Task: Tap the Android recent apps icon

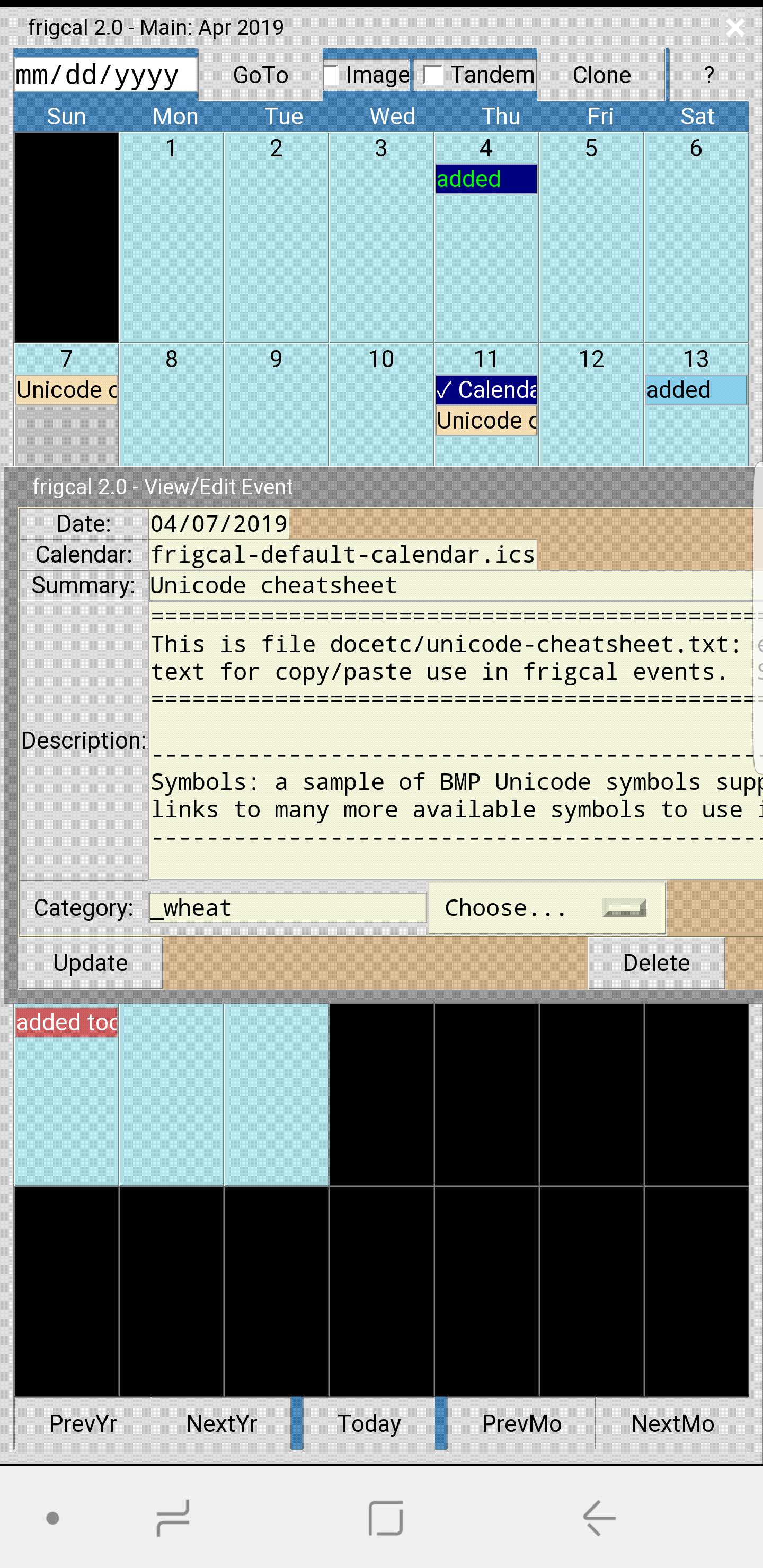Action: 174,1518
